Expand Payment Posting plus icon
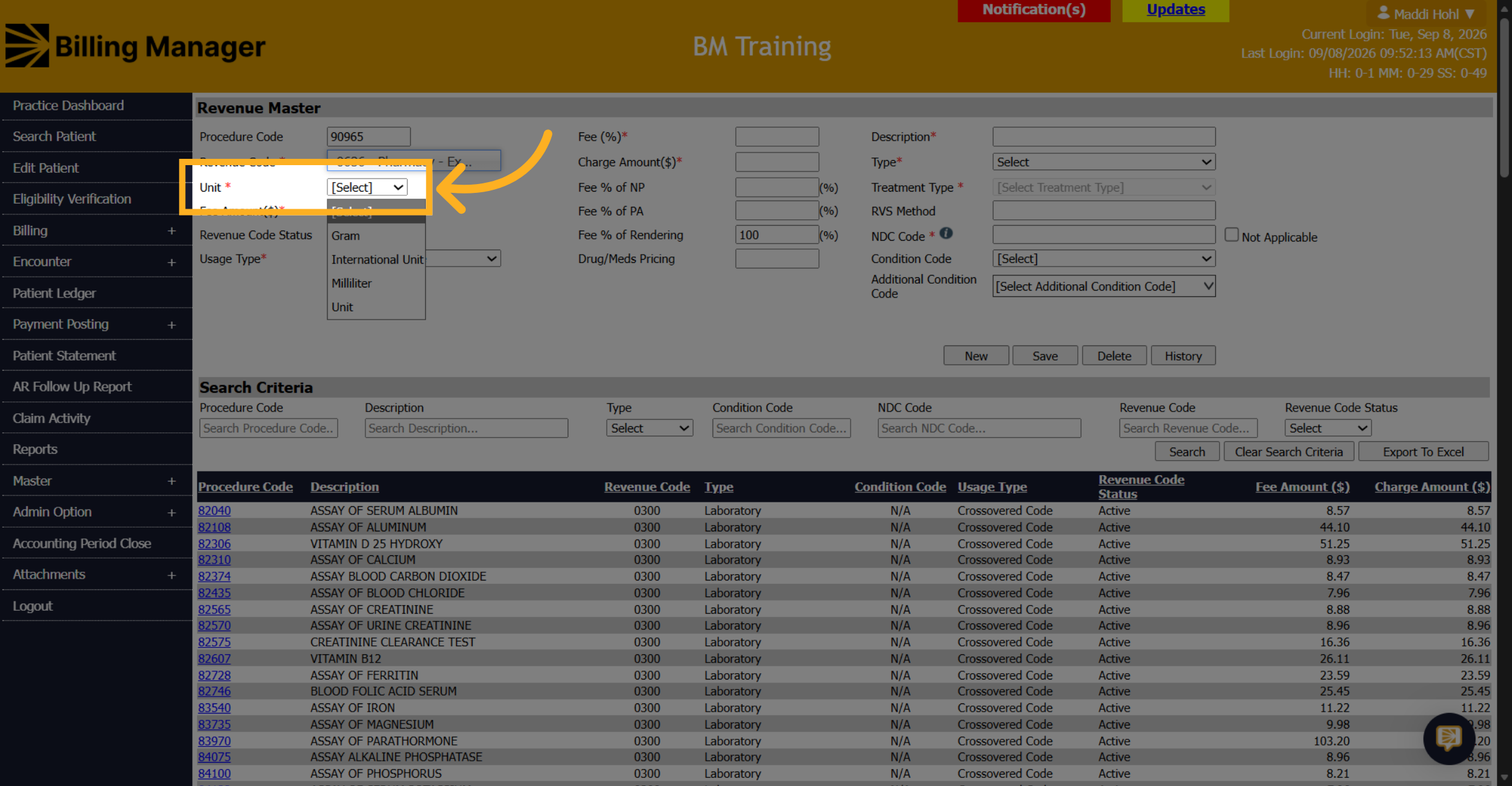The width and height of the screenshot is (1512, 786). point(171,325)
